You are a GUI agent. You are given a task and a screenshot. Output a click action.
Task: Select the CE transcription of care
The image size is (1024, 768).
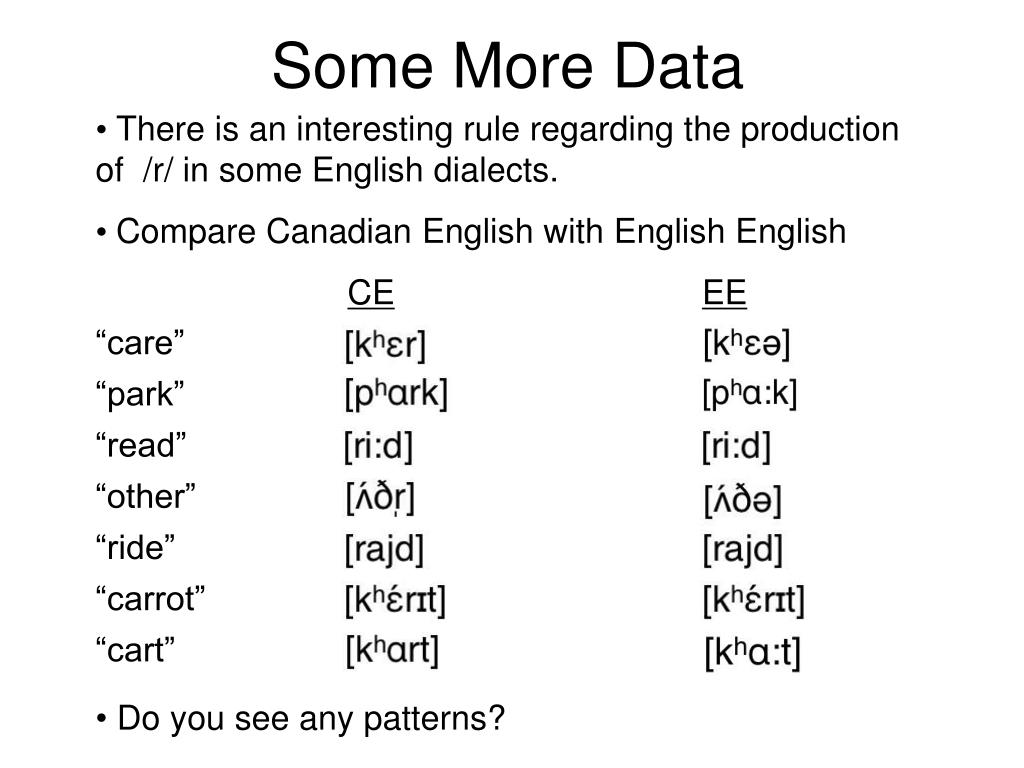(385, 344)
